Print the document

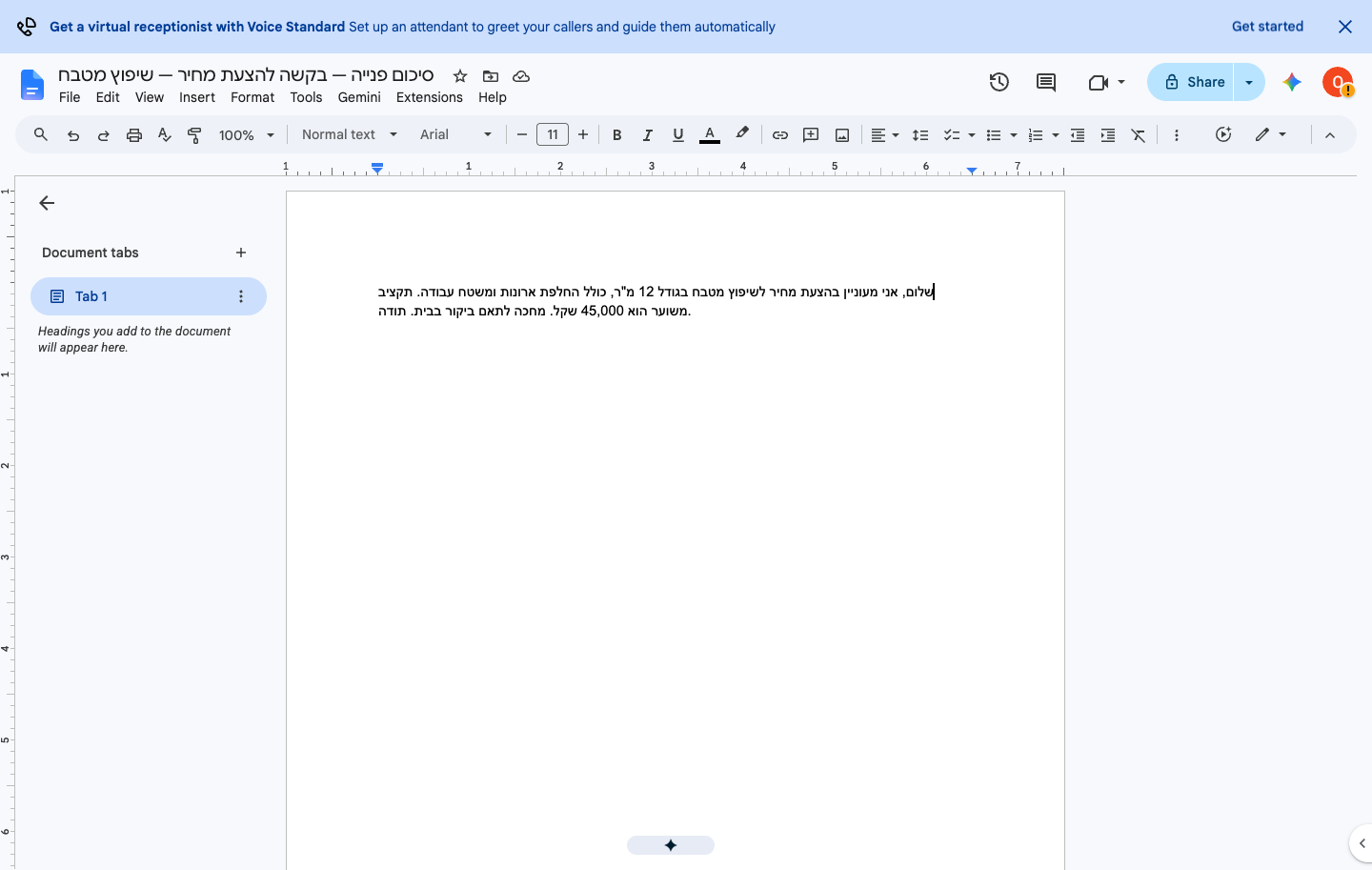coord(134,135)
